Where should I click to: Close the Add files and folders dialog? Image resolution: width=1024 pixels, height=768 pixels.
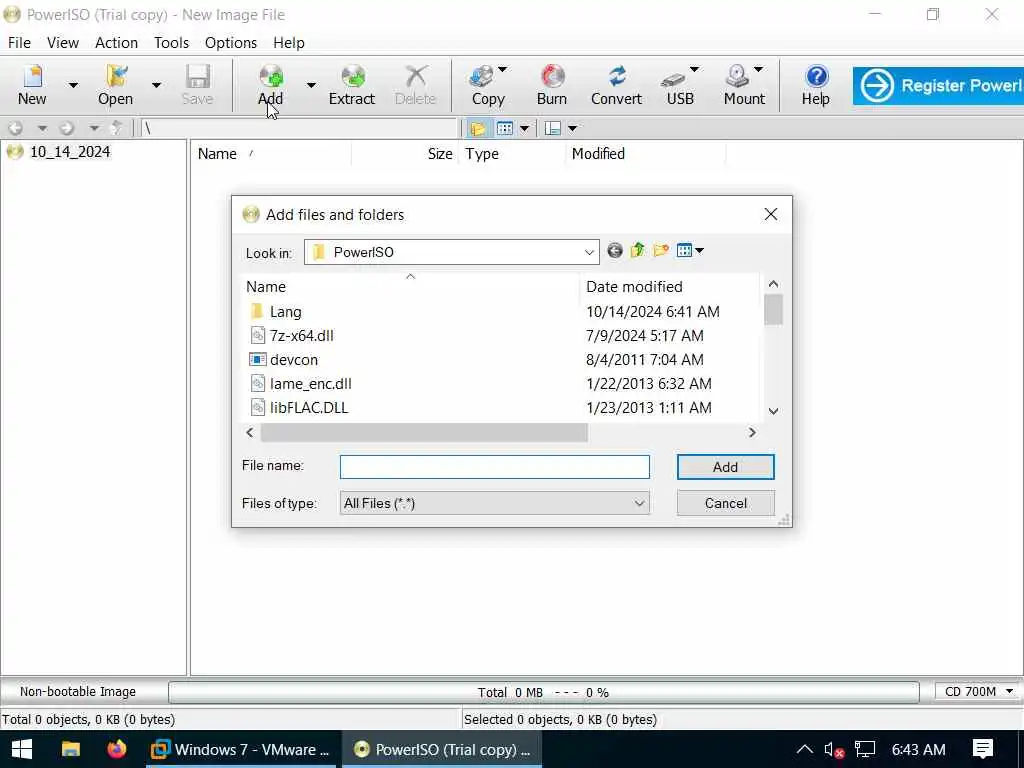point(771,214)
